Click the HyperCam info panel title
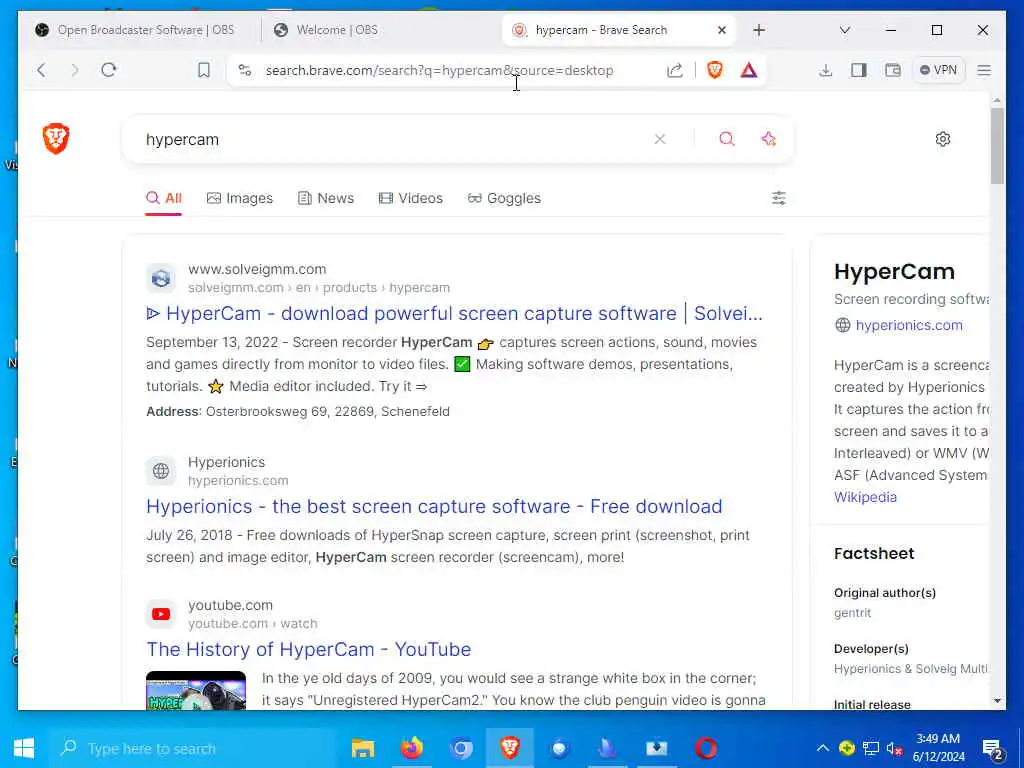 tap(894, 271)
